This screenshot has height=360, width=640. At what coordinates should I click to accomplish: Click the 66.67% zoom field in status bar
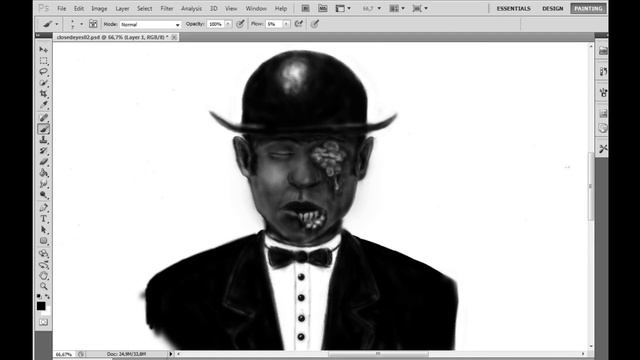point(64,354)
